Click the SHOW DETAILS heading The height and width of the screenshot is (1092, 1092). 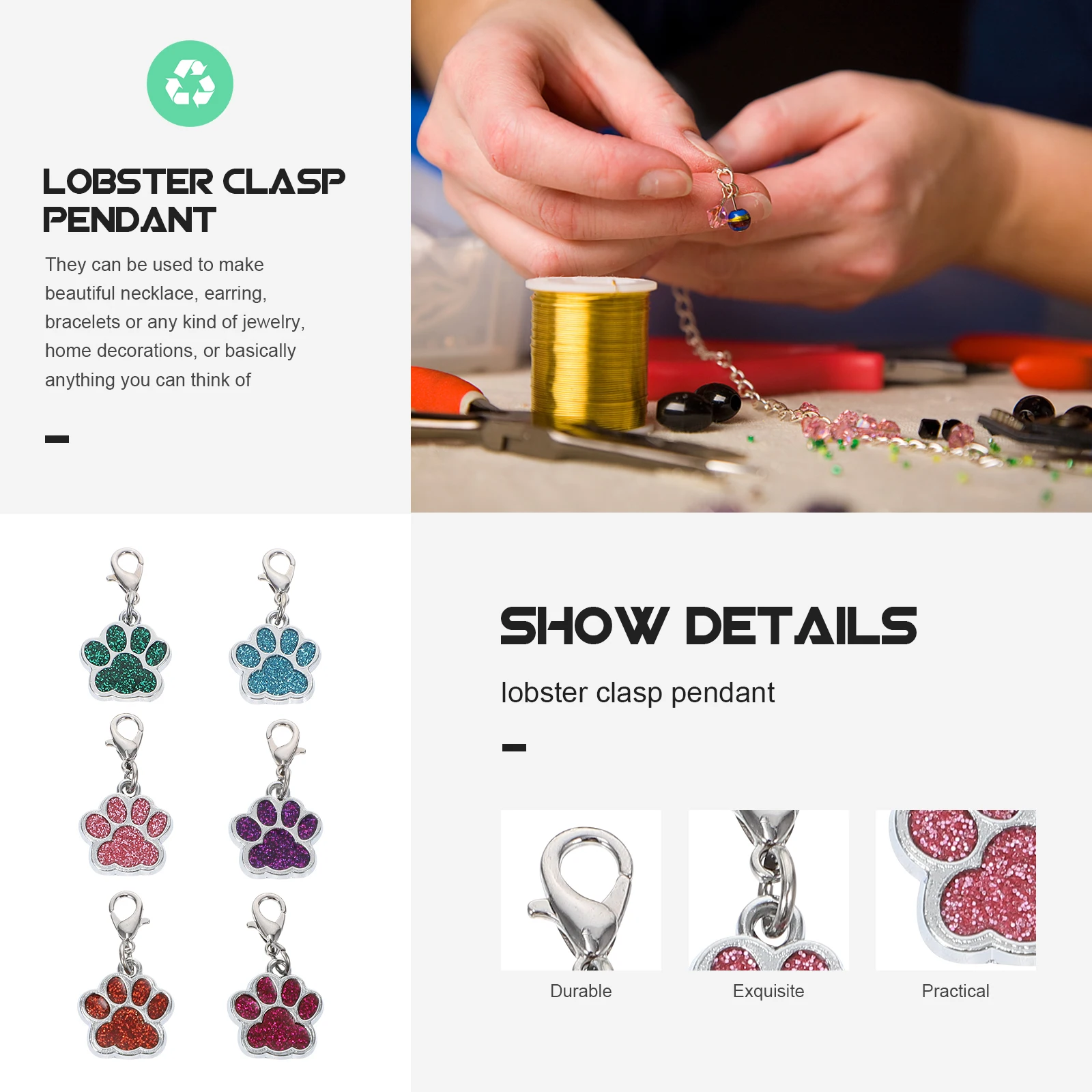pyautogui.click(x=708, y=626)
